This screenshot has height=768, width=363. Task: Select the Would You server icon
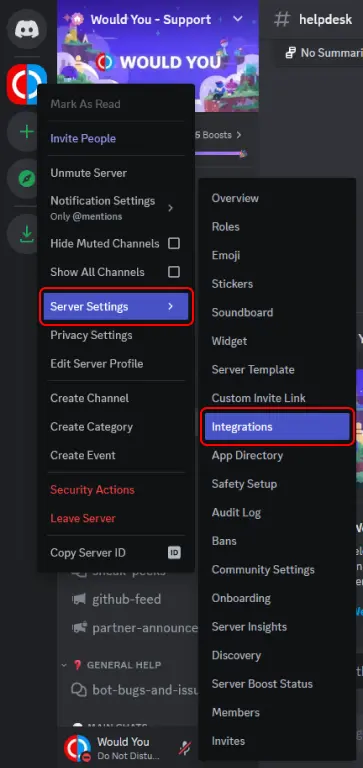pos(27,84)
